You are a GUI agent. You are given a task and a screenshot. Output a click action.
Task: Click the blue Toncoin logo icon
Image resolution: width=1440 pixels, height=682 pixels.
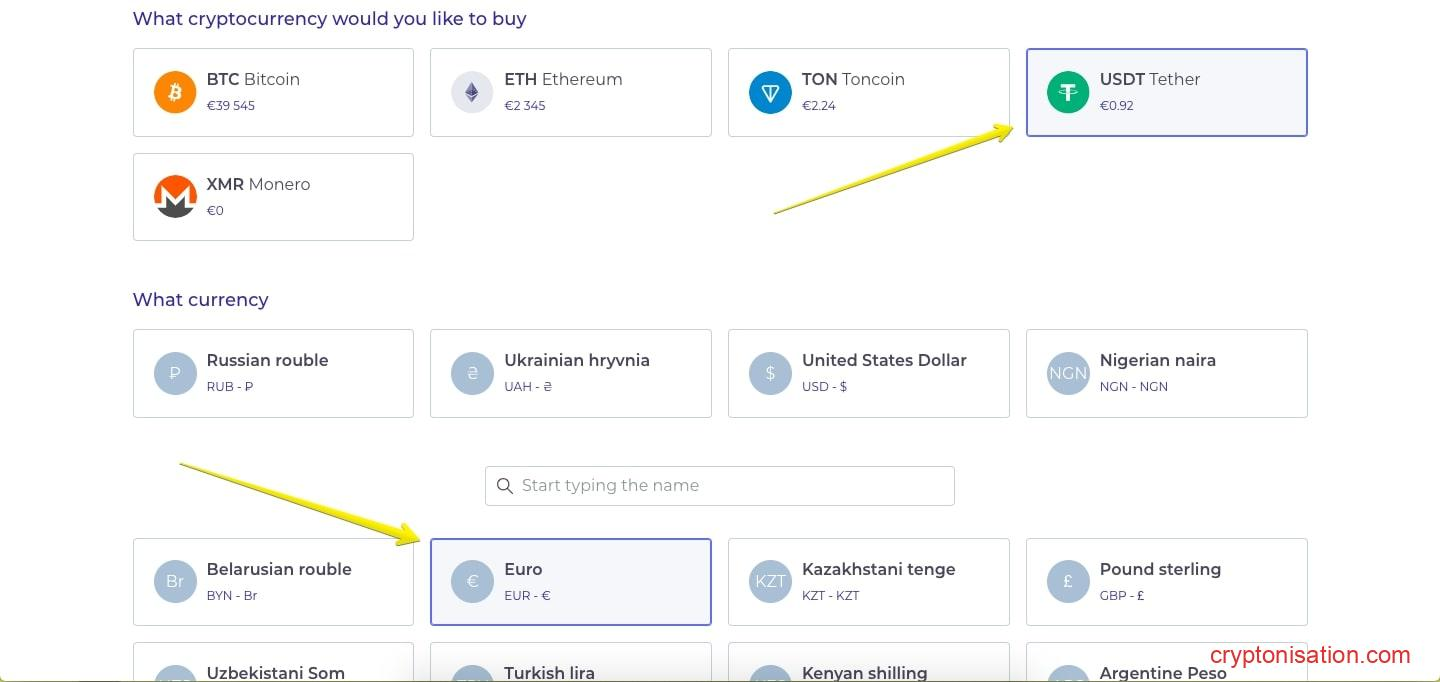pos(770,93)
